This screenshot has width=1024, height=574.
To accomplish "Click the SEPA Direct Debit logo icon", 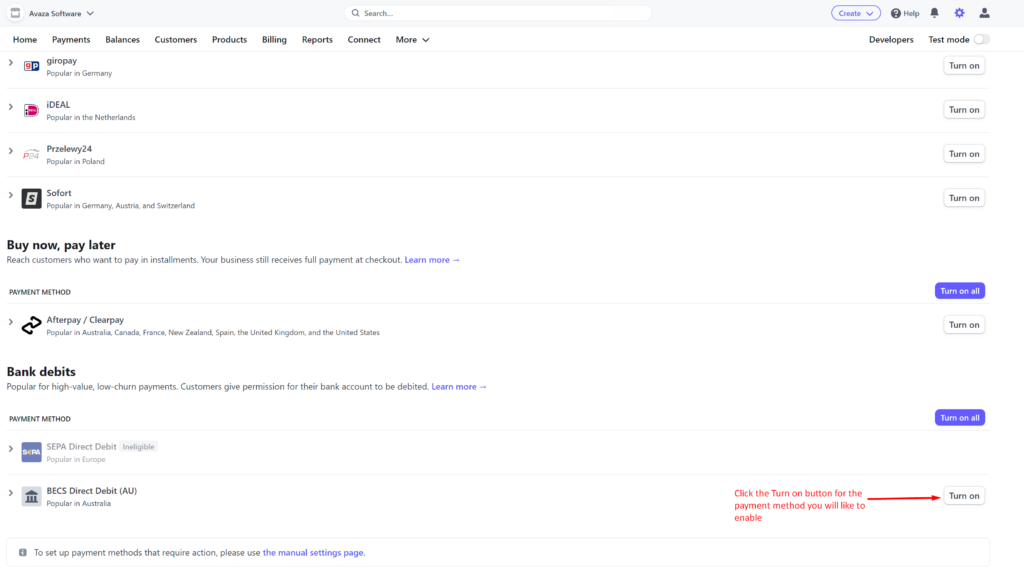I will tap(31, 452).
